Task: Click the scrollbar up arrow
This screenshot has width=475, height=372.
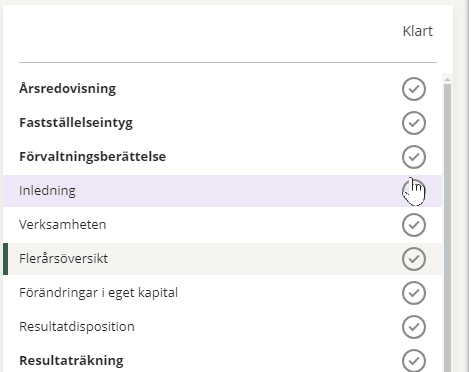Action: tap(447, 79)
